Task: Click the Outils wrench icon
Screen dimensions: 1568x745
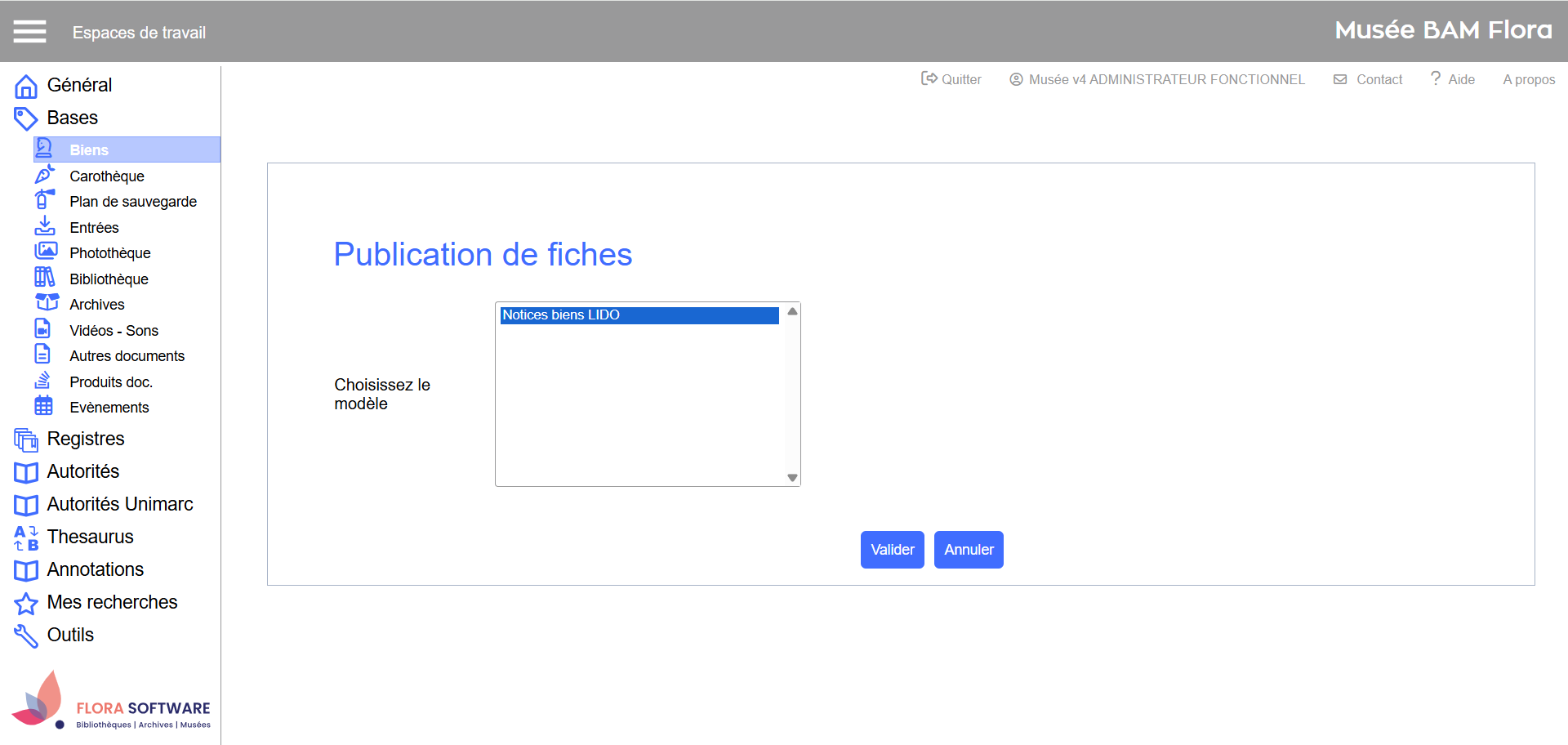Action: pyautogui.click(x=26, y=636)
